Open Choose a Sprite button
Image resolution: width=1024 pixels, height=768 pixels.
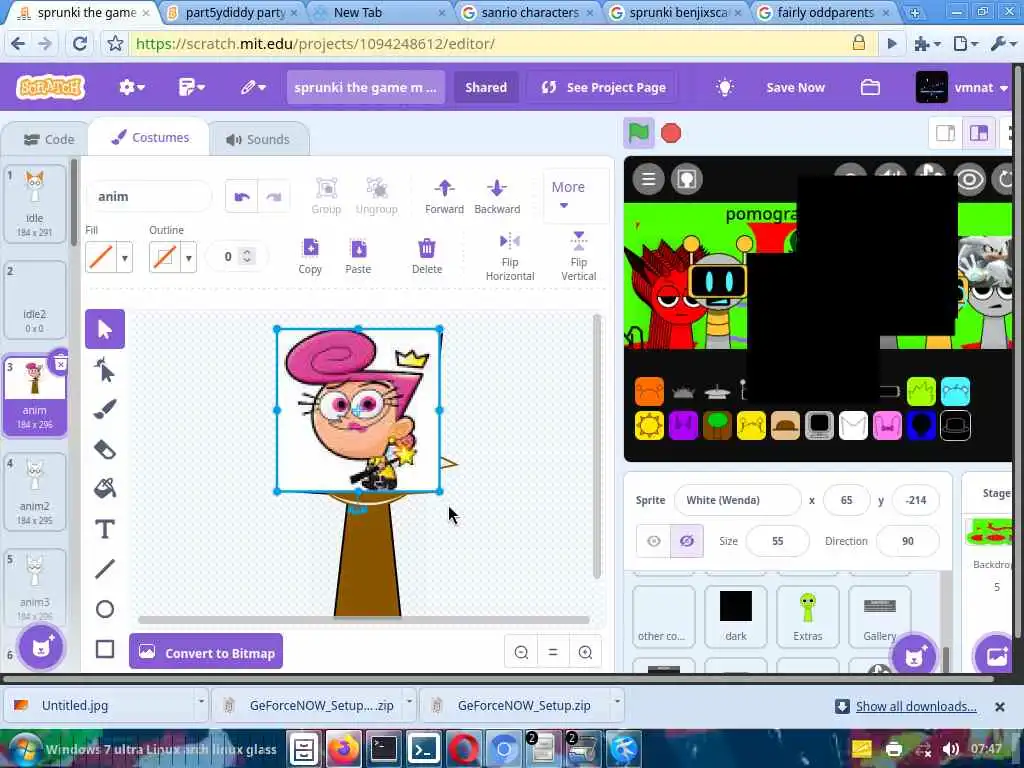click(x=913, y=655)
